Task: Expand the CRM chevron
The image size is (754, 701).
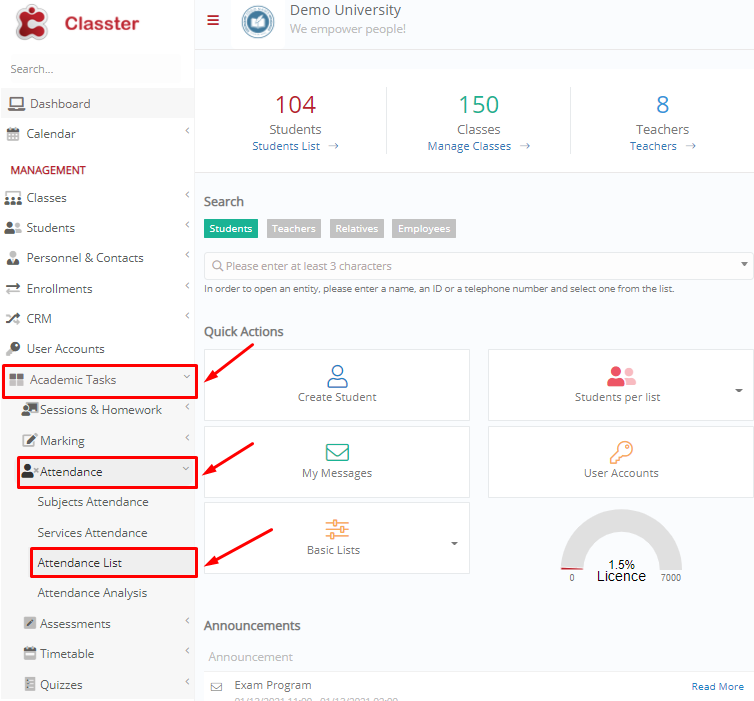Action: 187,315
